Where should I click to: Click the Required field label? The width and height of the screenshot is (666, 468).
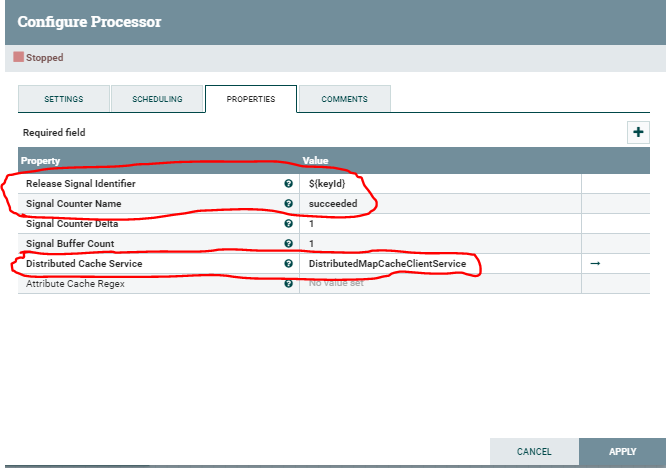point(54,133)
